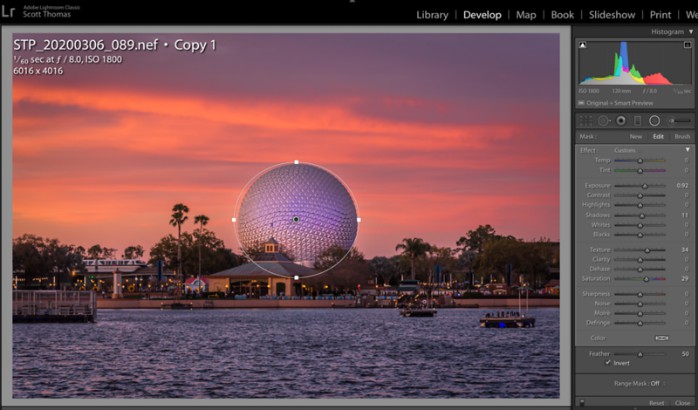The width and height of the screenshot is (698, 410).
Task: Click the radial filter's bottom resize handle
Action: pos(296,277)
